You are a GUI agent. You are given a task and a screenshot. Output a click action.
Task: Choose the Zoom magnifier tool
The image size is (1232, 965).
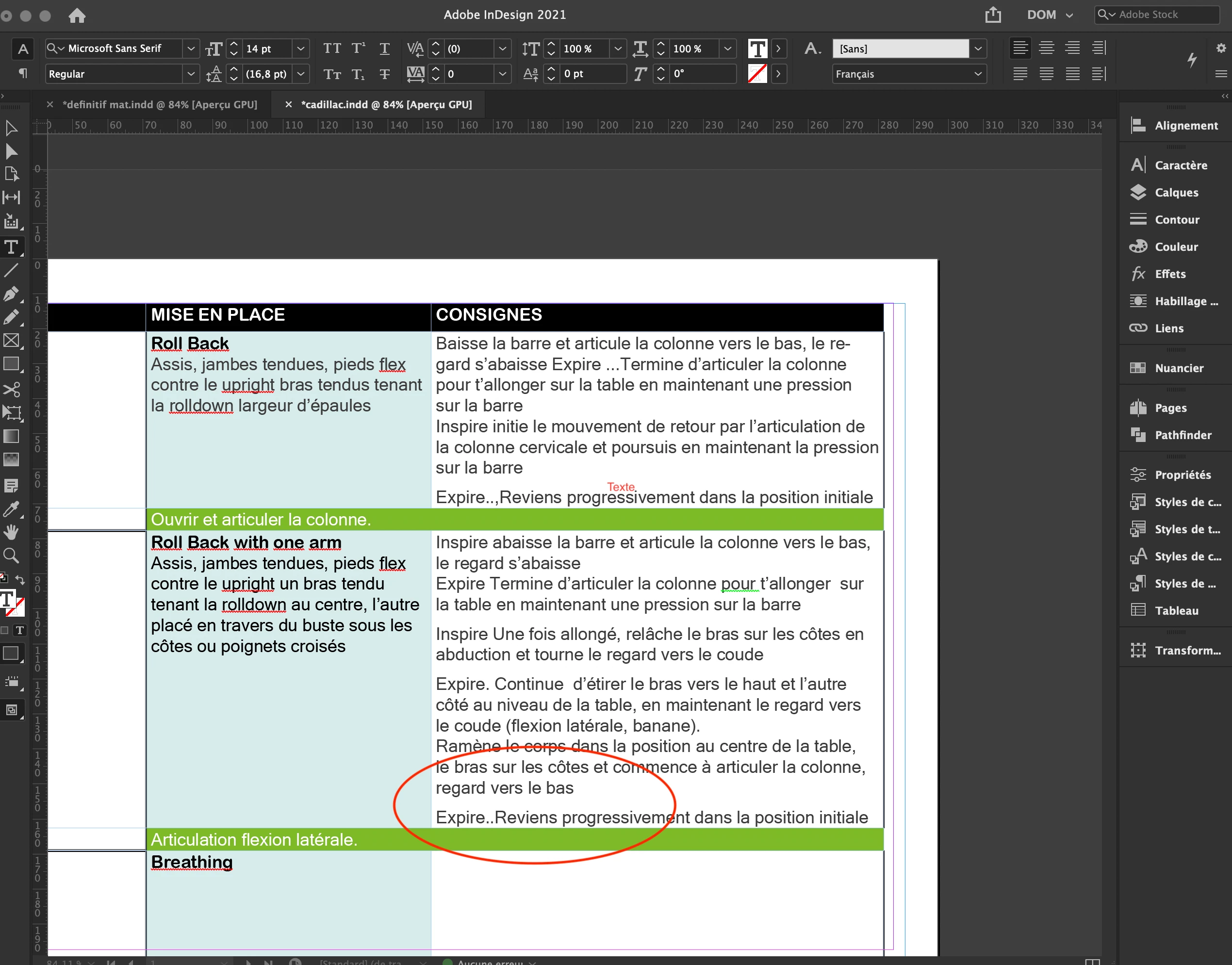point(11,556)
